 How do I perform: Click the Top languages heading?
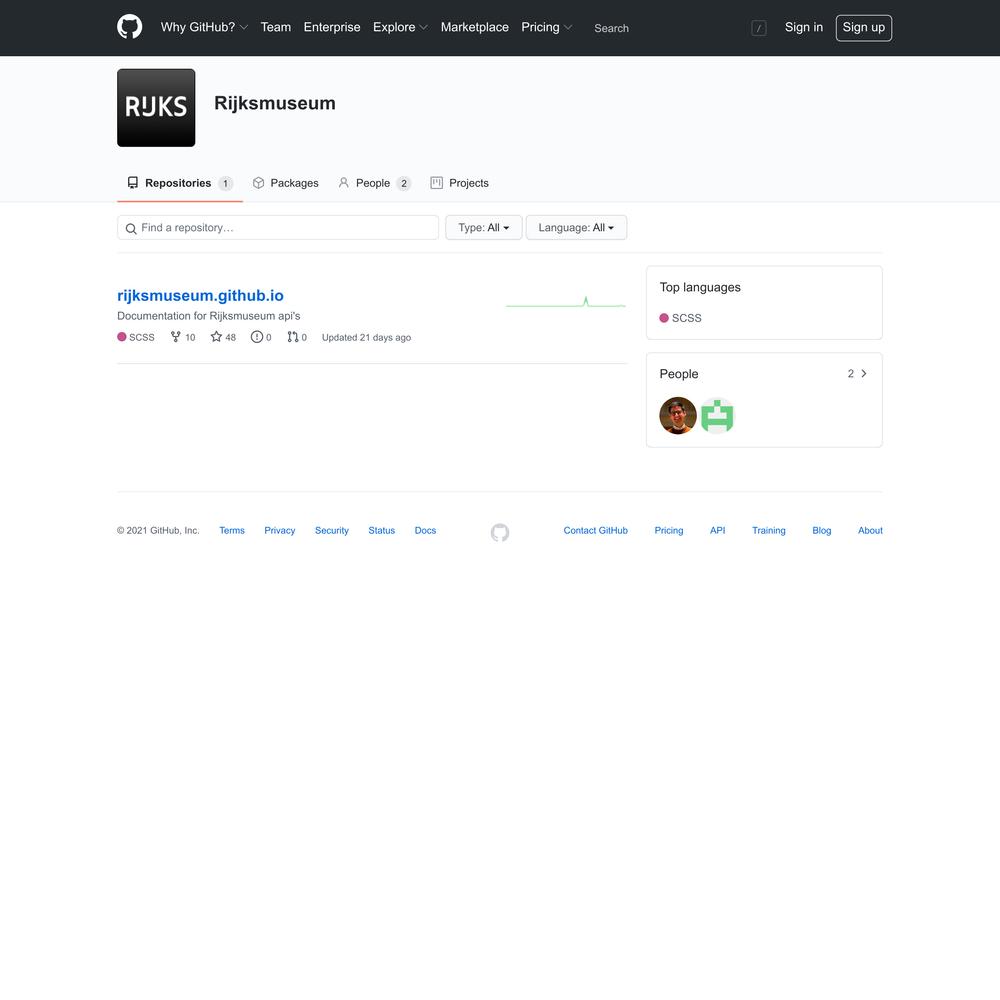point(700,287)
